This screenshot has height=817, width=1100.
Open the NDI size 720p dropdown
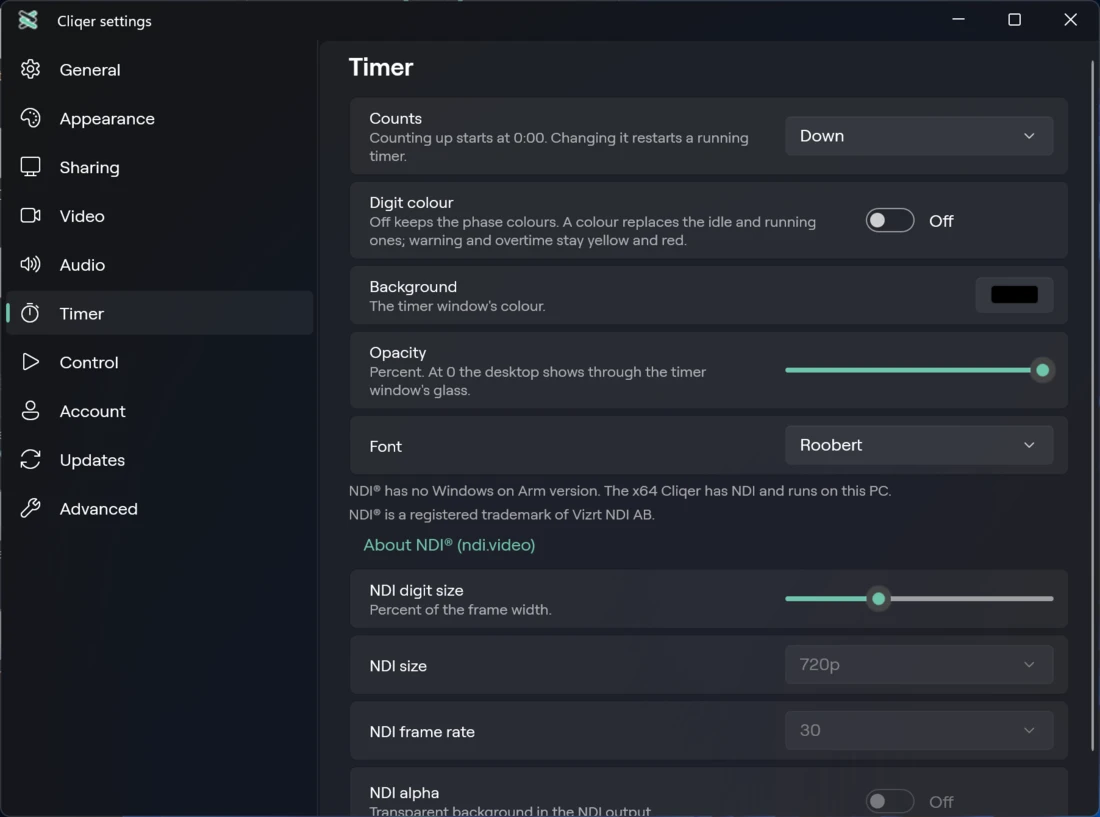[x=918, y=664]
